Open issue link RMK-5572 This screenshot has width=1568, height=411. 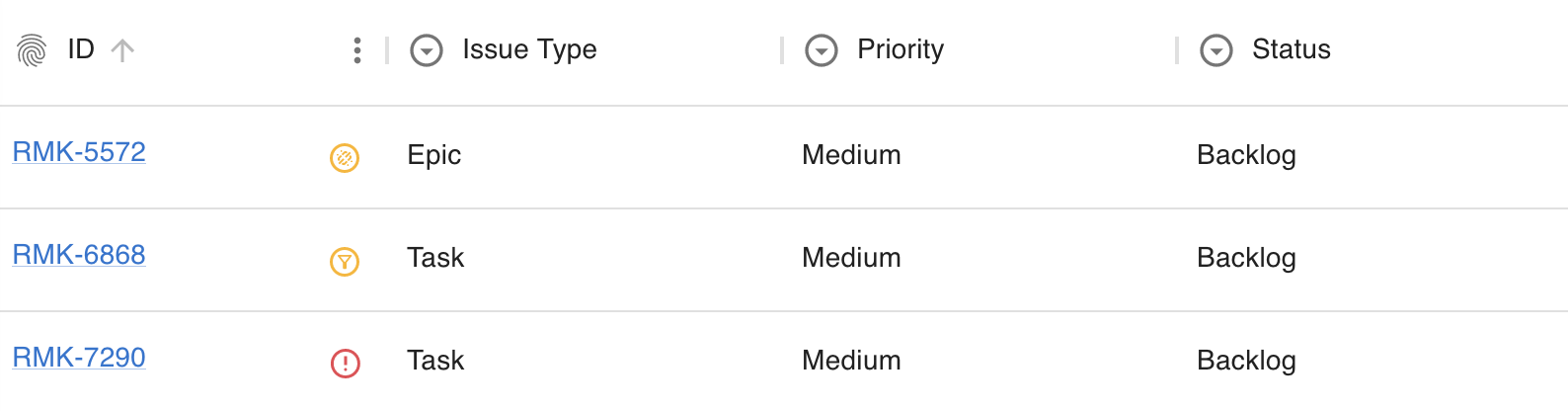coord(79,152)
